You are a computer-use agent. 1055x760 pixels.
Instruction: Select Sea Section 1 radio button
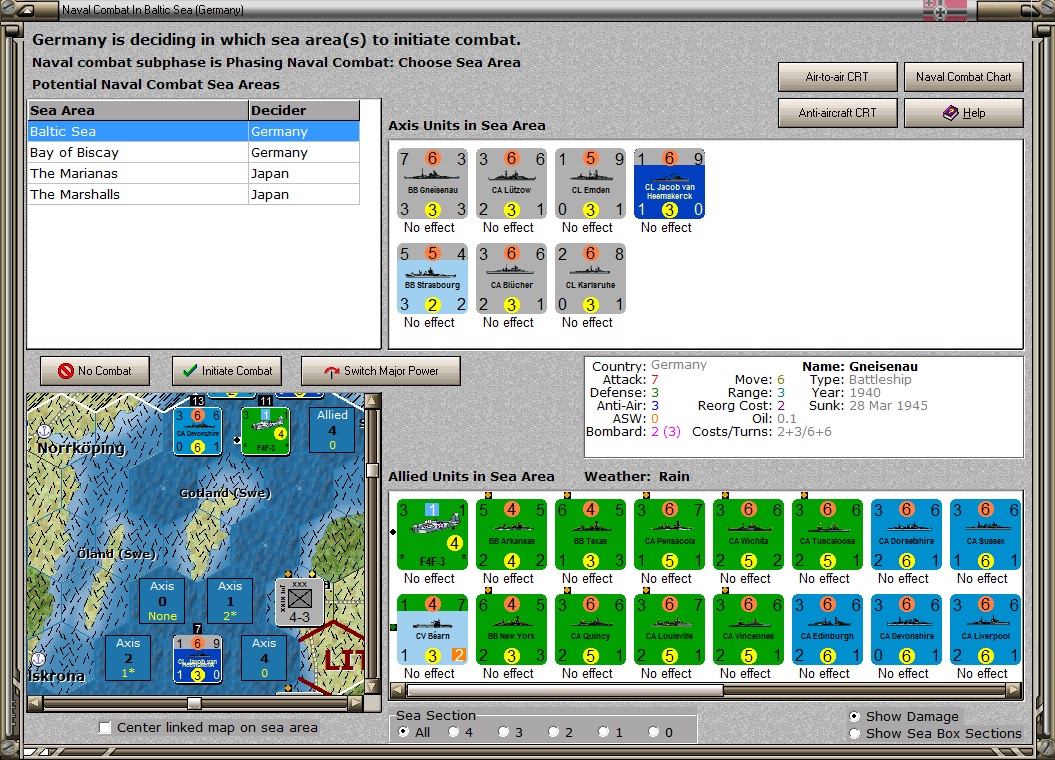604,732
